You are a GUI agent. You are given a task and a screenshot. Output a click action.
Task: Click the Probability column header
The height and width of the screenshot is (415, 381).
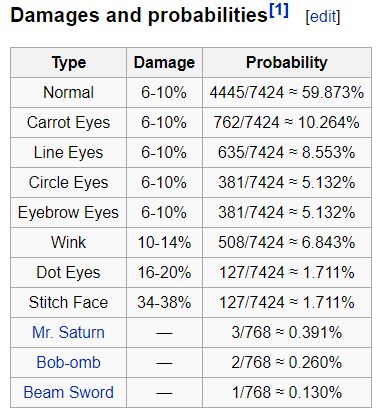(287, 63)
